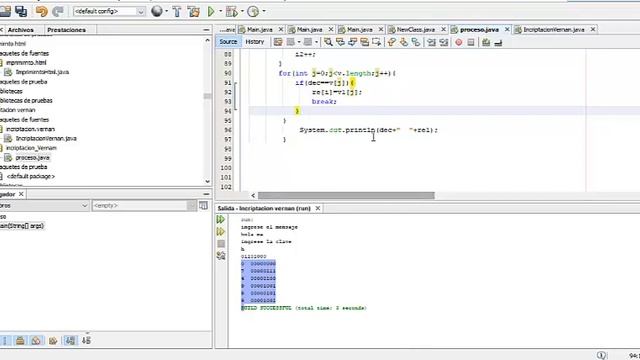The image size is (640, 360).
Task: Build the project with the hammer icon
Action: tap(177, 11)
